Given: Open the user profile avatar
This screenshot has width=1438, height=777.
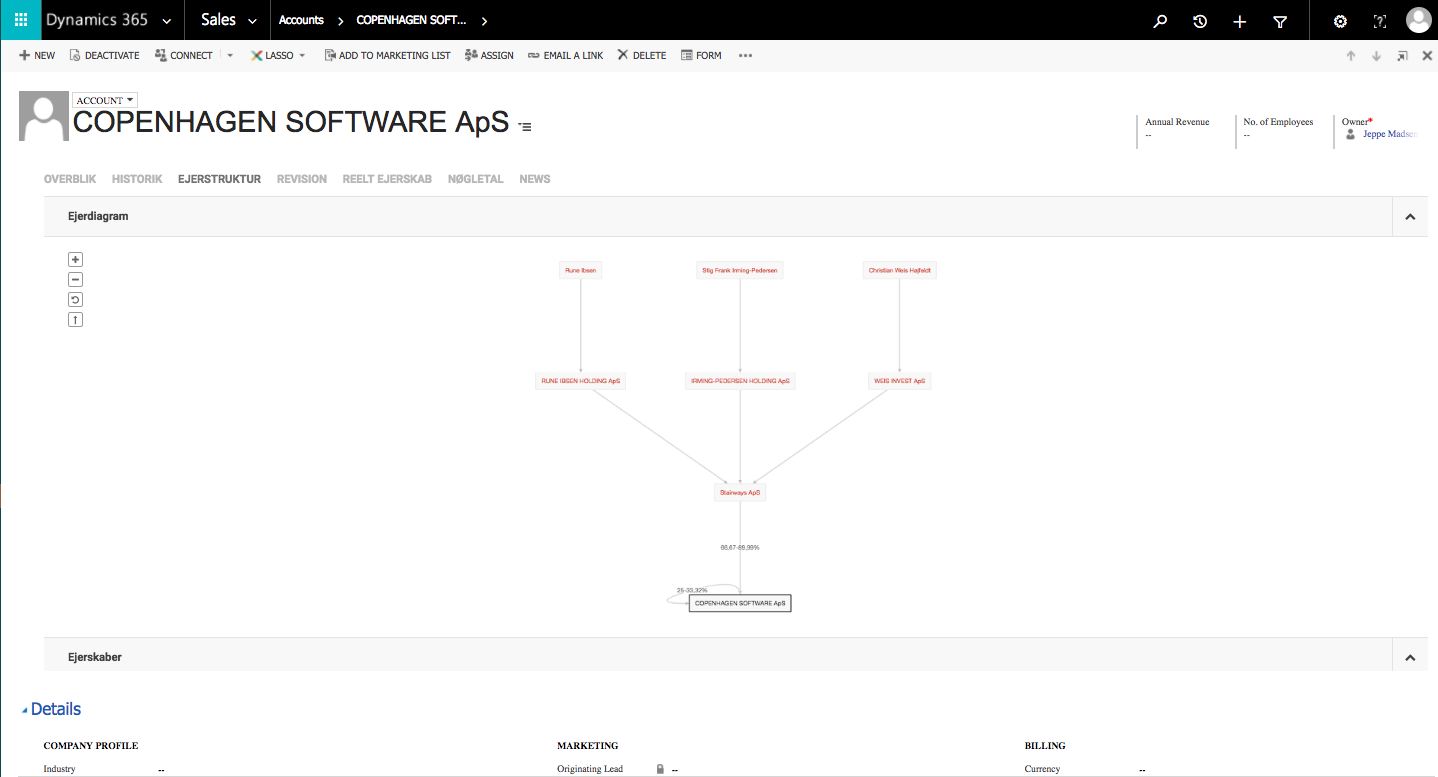Looking at the screenshot, I should coord(1419,20).
